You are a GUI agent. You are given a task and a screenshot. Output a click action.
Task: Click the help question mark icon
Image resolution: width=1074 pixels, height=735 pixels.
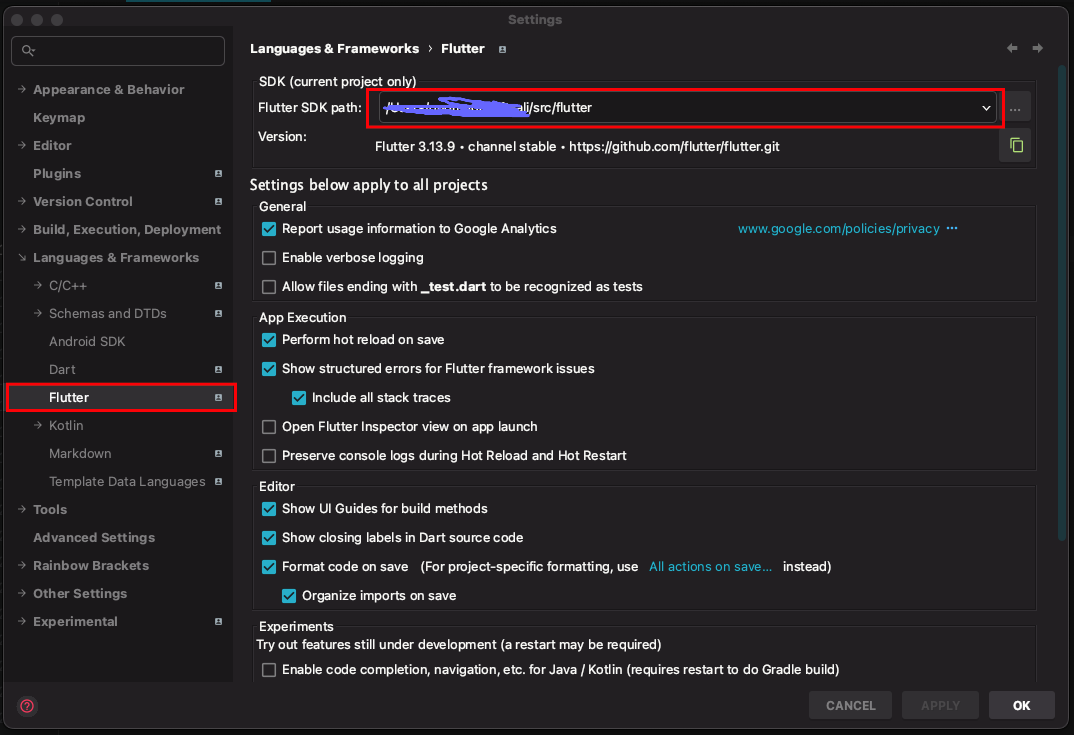coord(27,706)
